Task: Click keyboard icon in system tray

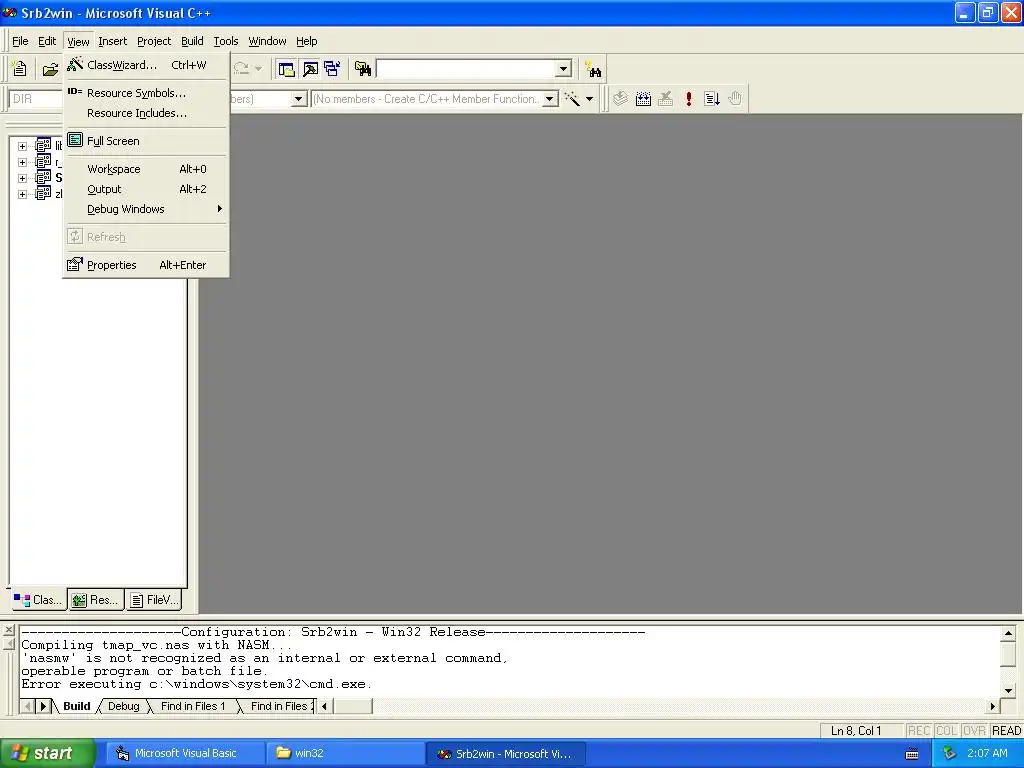Action: click(912, 754)
